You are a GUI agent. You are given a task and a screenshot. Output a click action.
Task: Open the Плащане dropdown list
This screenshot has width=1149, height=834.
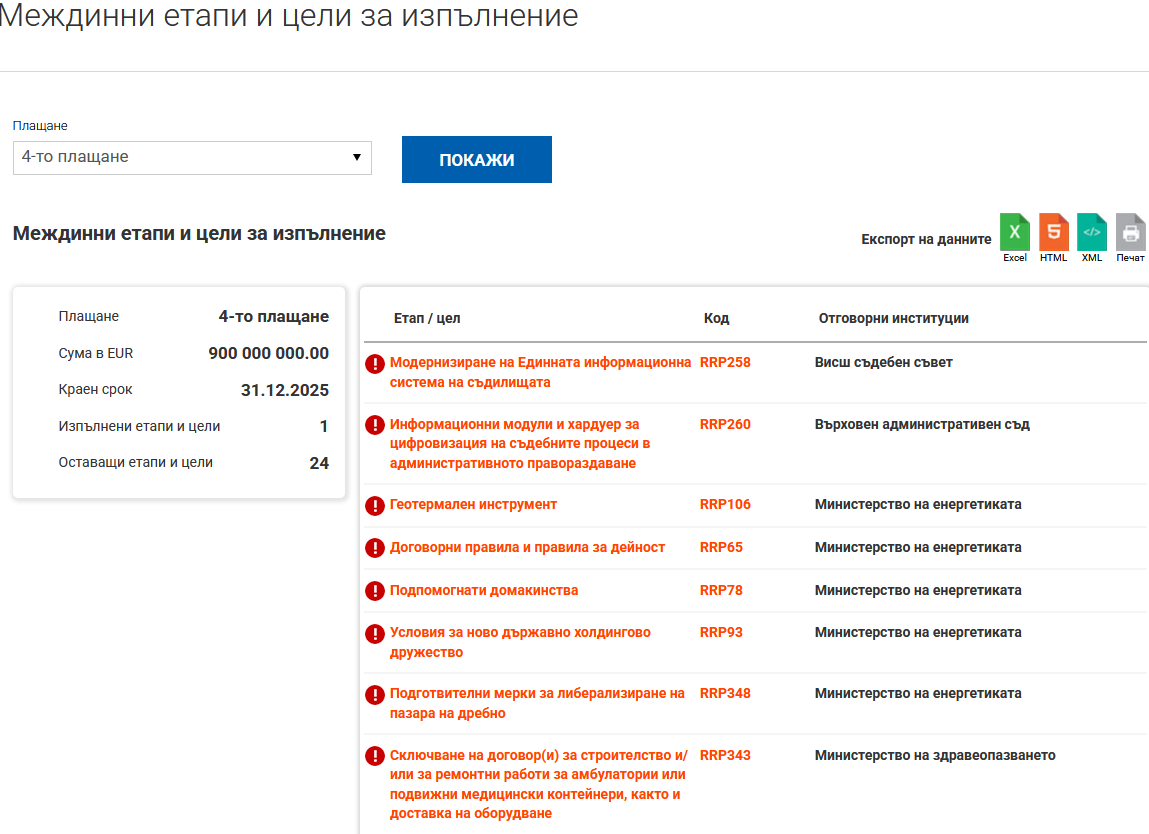tap(192, 157)
